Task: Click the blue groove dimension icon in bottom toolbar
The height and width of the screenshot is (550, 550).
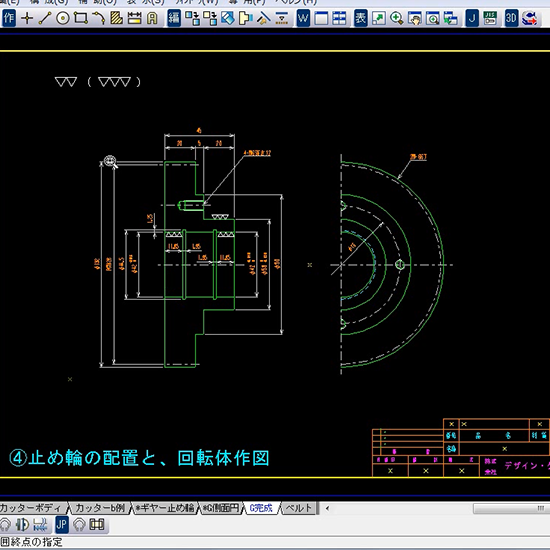Action: (x=40, y=525)
